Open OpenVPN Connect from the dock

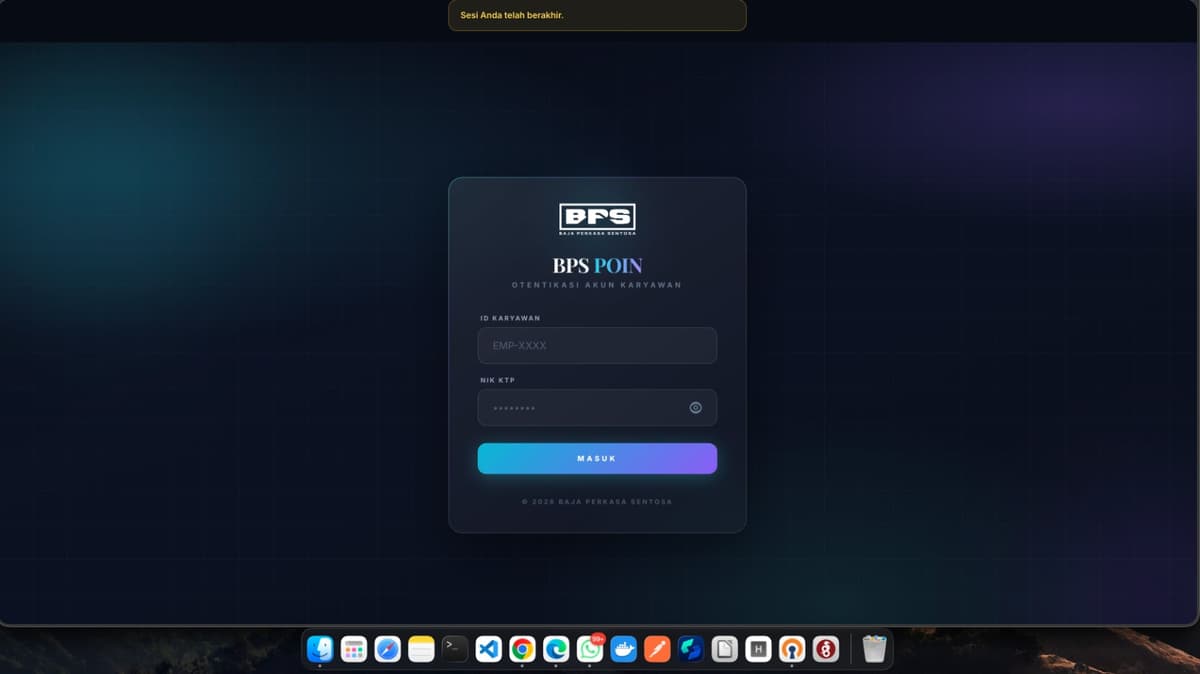pos(792,649)
